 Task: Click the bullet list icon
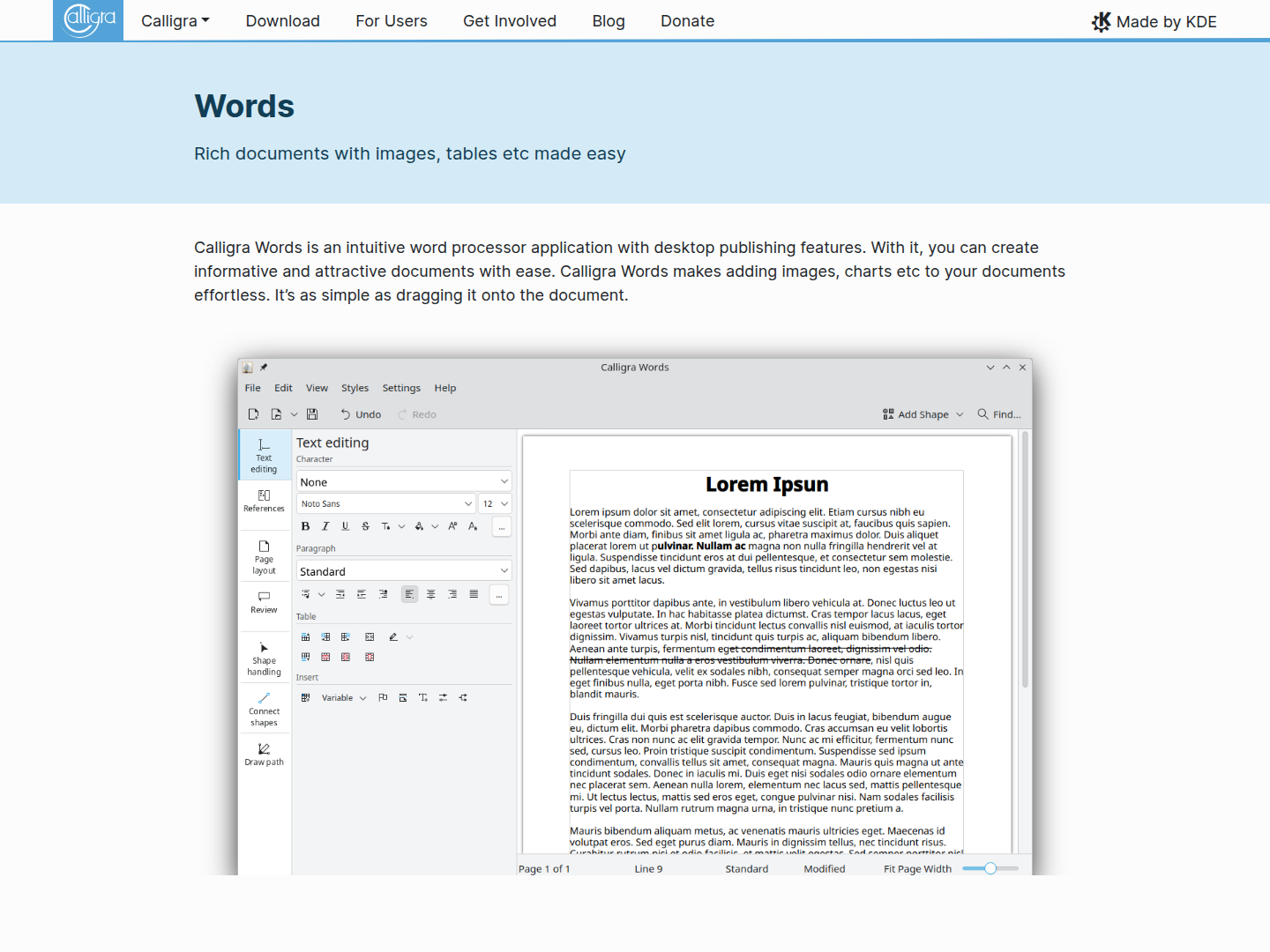(306, 594)
